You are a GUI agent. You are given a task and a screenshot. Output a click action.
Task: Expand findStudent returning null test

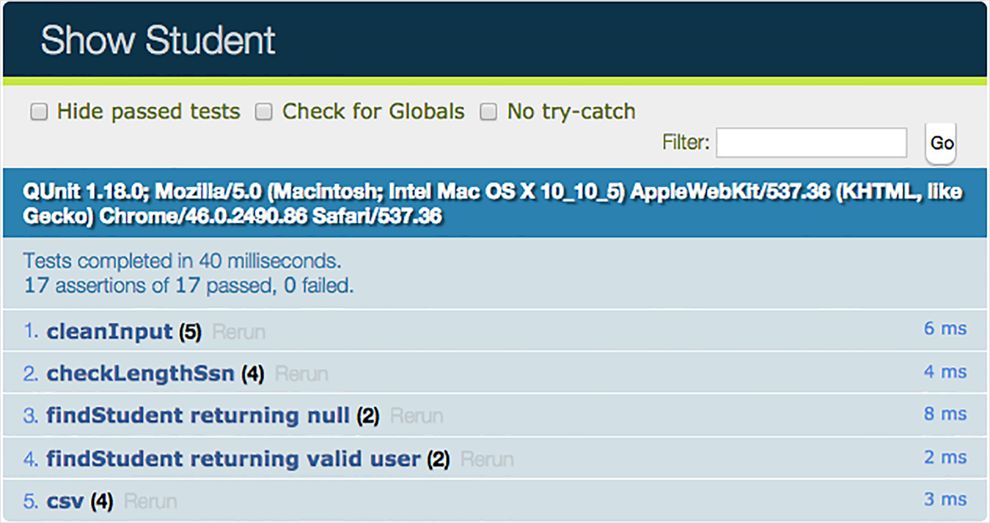coord(198,416)
